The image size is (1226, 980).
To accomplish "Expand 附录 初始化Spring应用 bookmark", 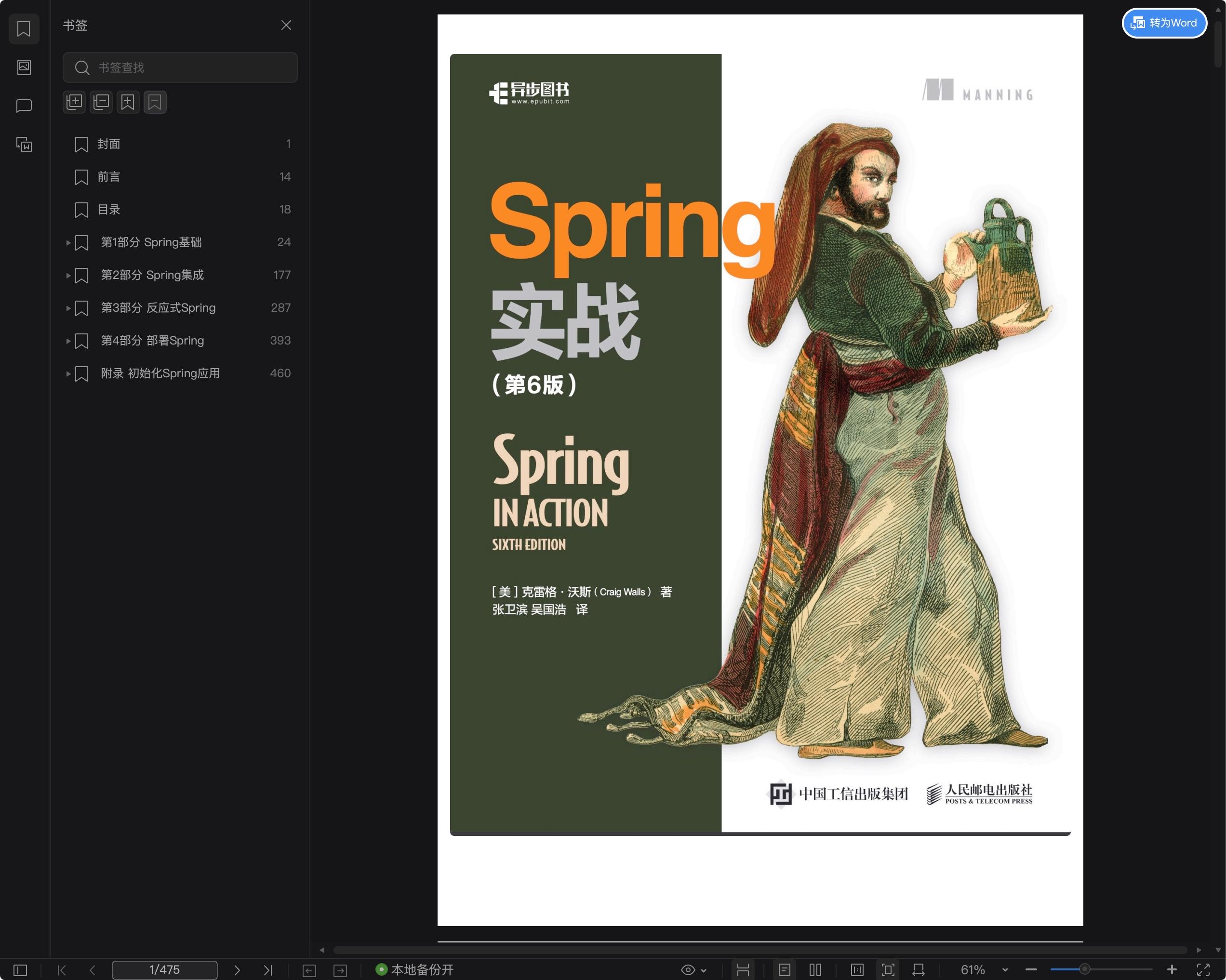I will 68,374.
